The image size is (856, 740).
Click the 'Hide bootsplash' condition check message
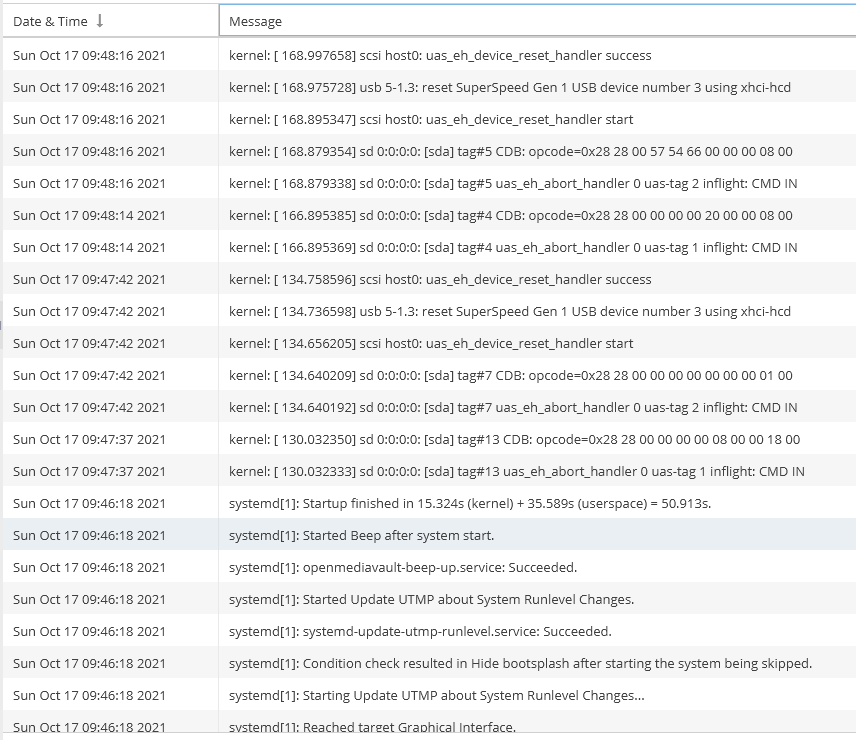(521, 664)
